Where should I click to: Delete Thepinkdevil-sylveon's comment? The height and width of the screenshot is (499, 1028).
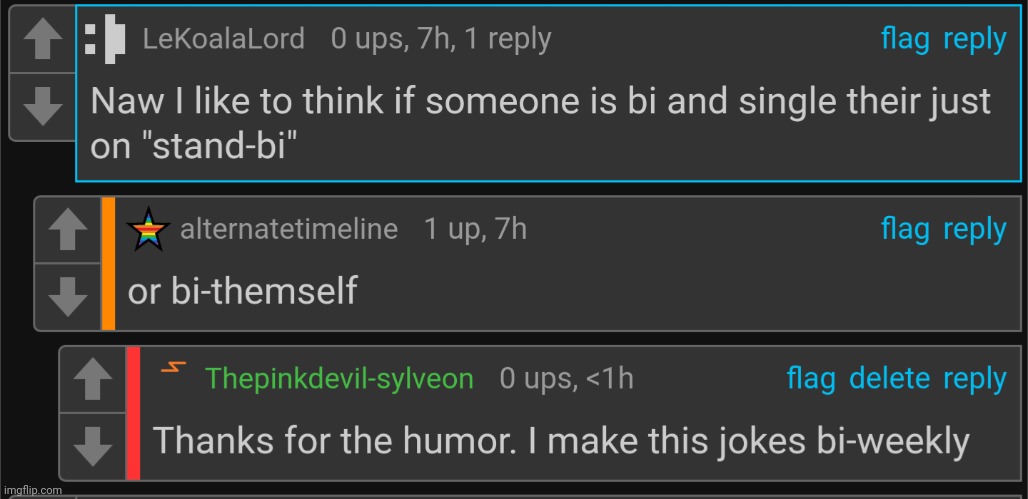pos(889,379)
